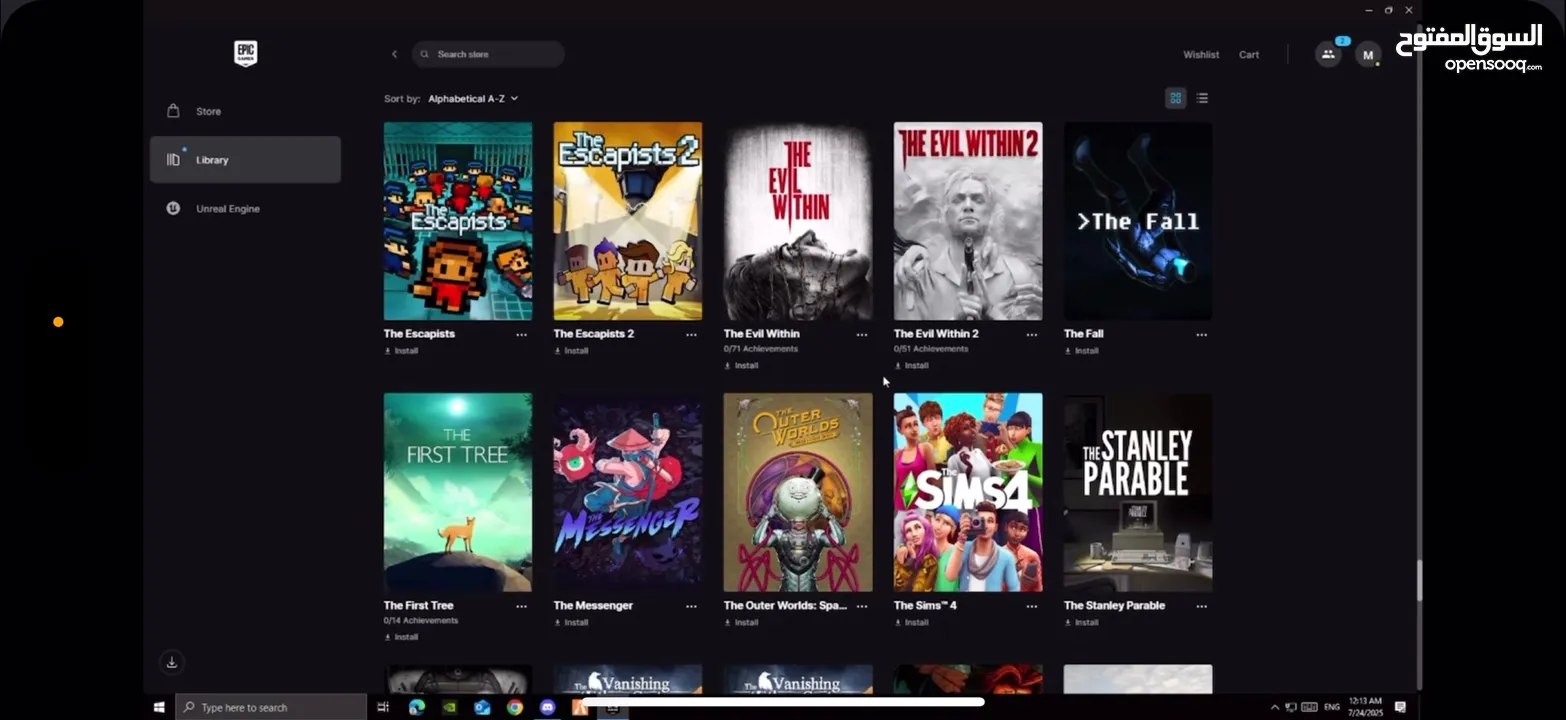Open Outlook from the taskbar
The image size is (1566, 720).
tap(482, 707)
